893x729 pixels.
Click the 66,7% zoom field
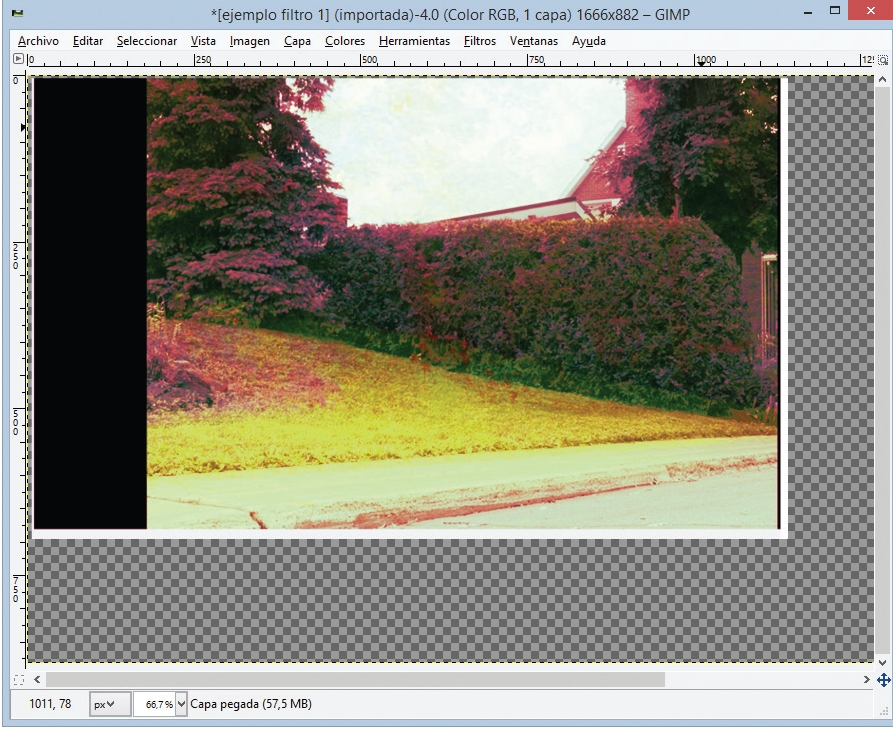point(154,705)
